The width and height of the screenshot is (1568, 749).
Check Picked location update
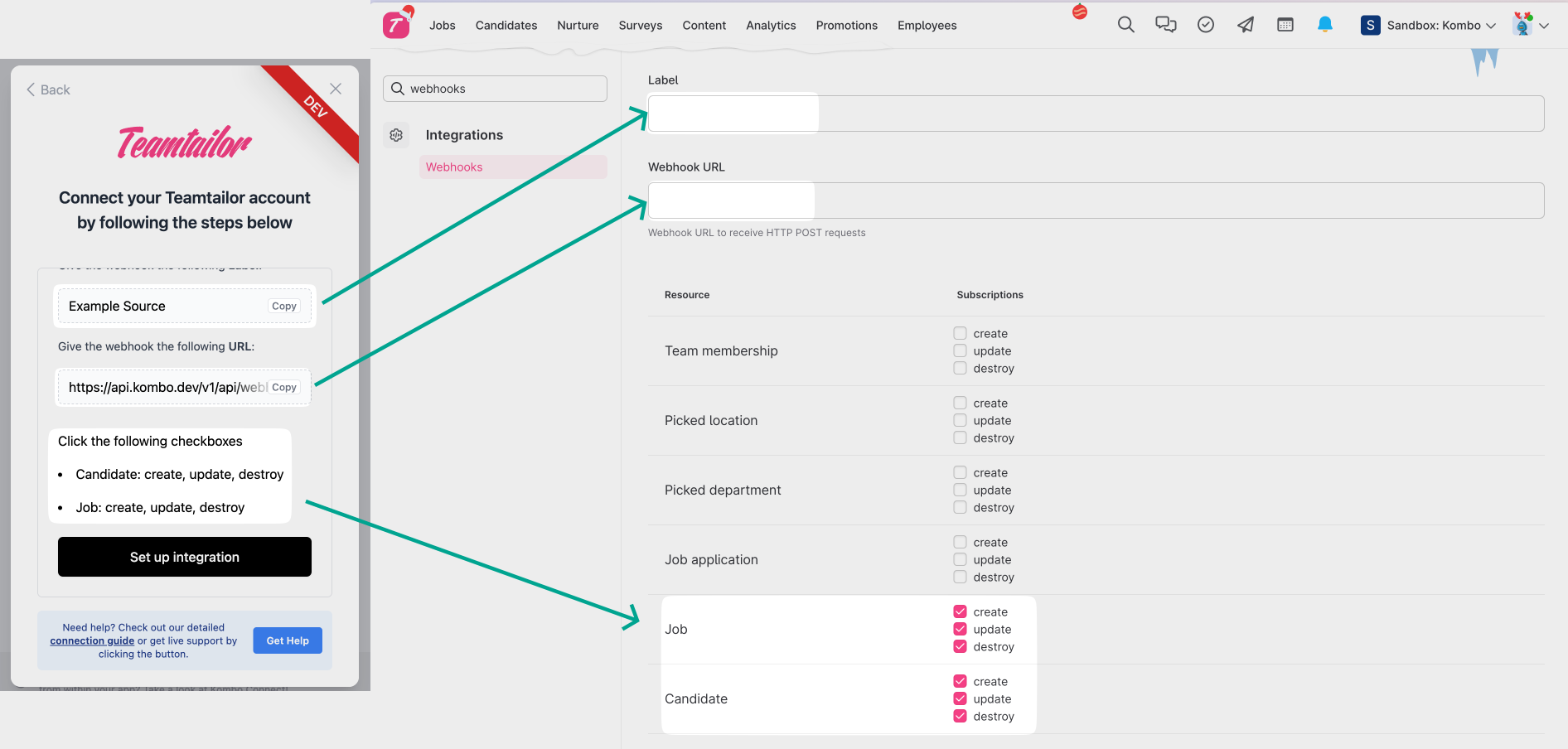pyautogui.click(x=960, y=420)
